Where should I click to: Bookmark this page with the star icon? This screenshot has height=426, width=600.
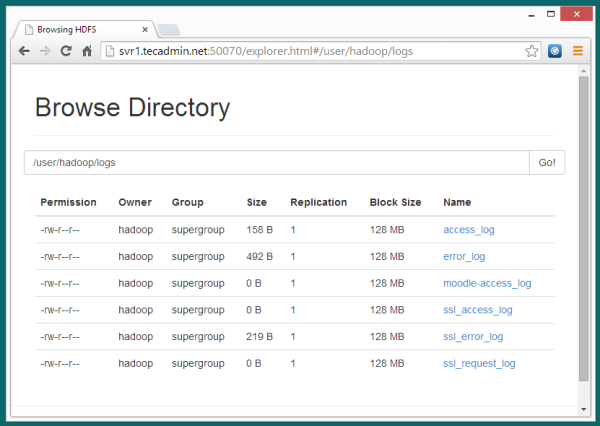coord(532,50)
